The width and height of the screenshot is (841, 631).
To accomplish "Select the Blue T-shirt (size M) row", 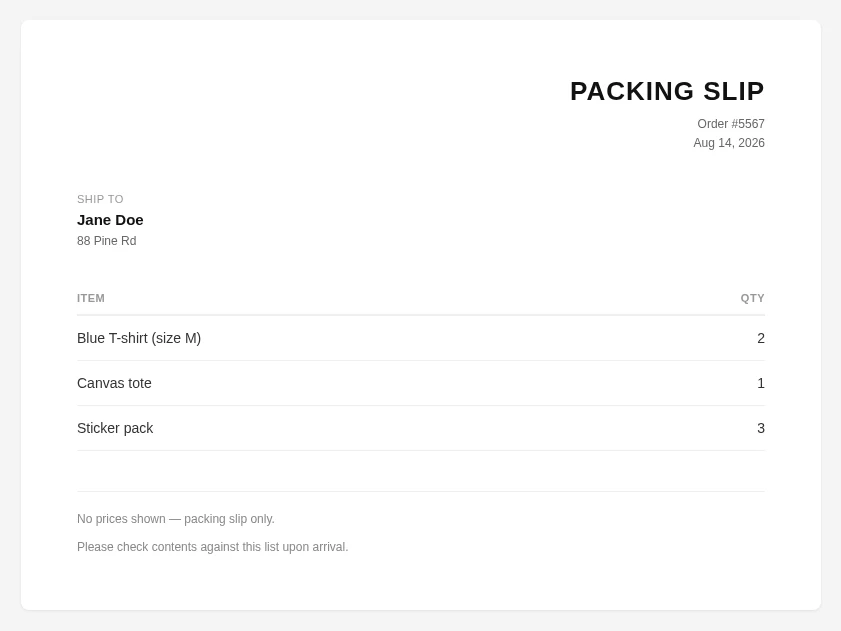I will (x=421, y=338).
